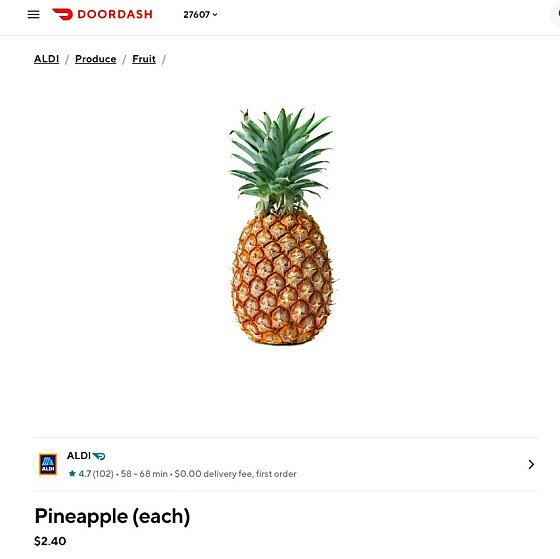Click the partially visible icon at top-right edge
This screenshot has width=560, height=559.
(x=556, y=15)
